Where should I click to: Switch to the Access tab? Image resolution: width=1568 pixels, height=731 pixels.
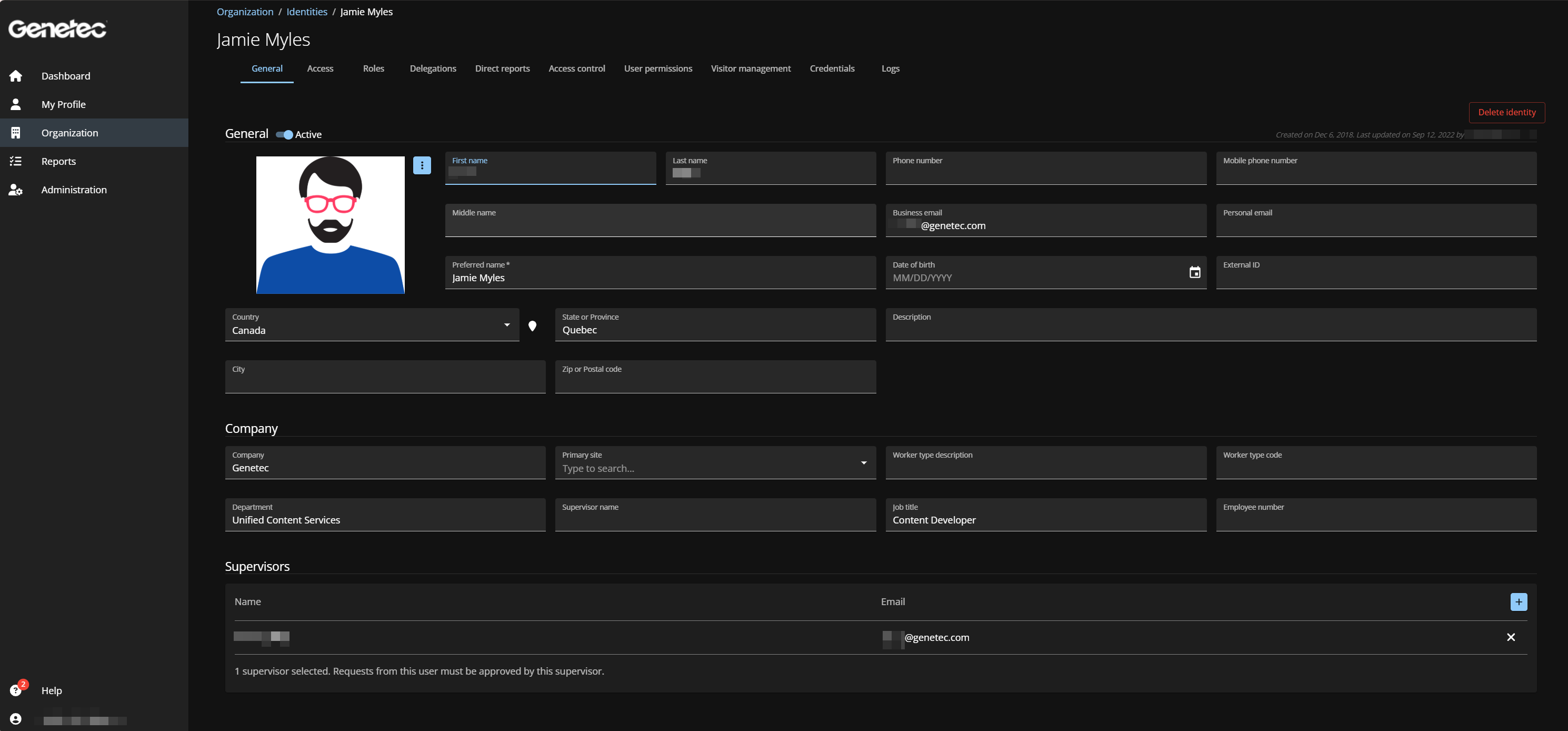320,68
